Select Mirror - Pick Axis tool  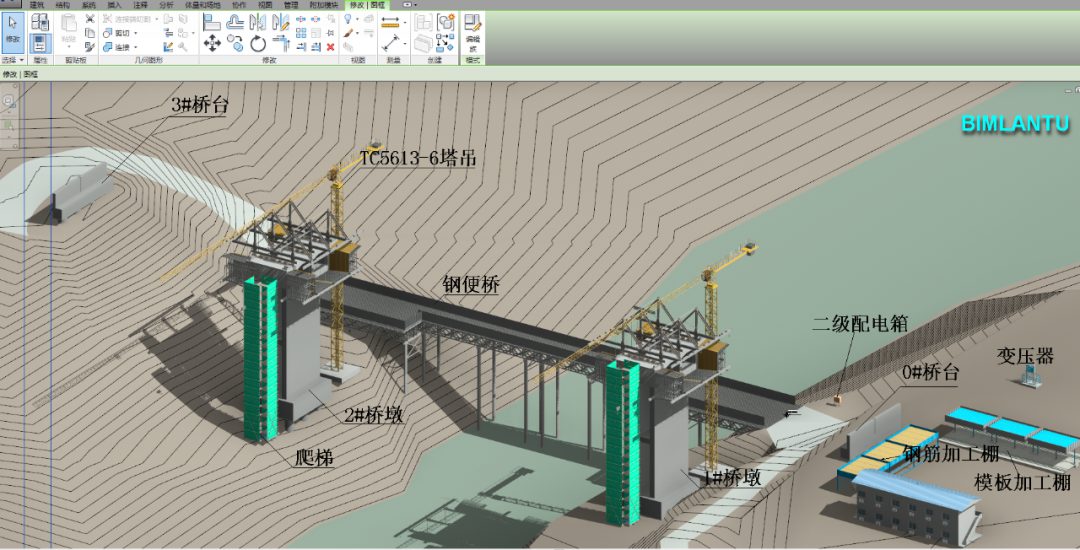[257, 21]
